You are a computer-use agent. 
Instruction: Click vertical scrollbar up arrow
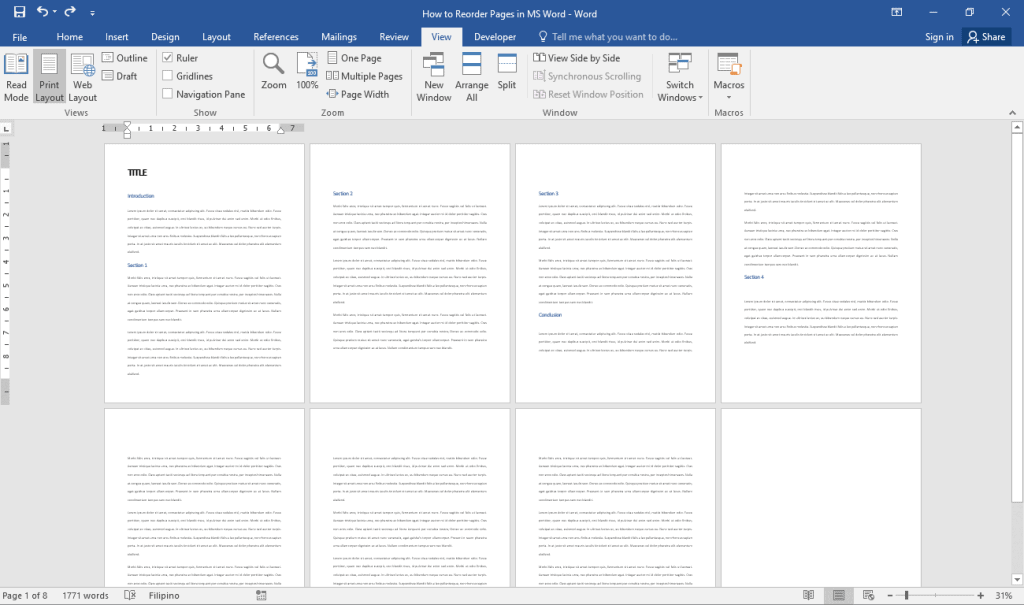[x=1017, y=127]
